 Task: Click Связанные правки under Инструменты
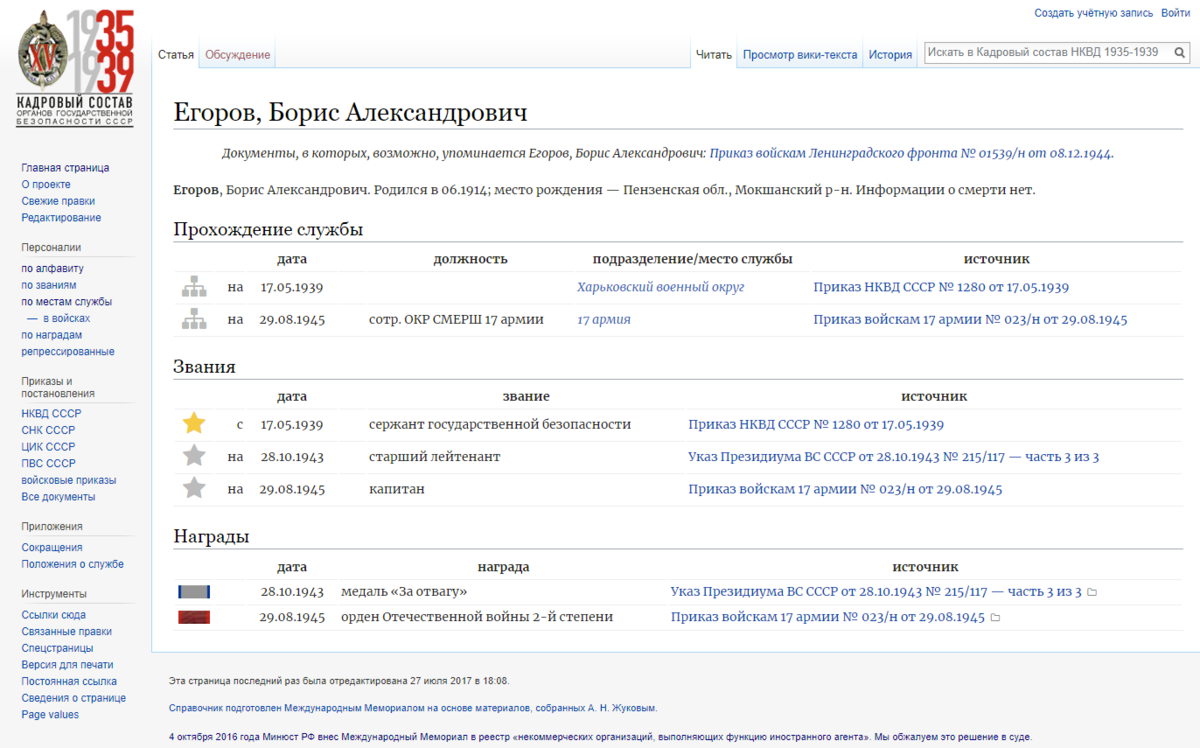click(66, 631)
